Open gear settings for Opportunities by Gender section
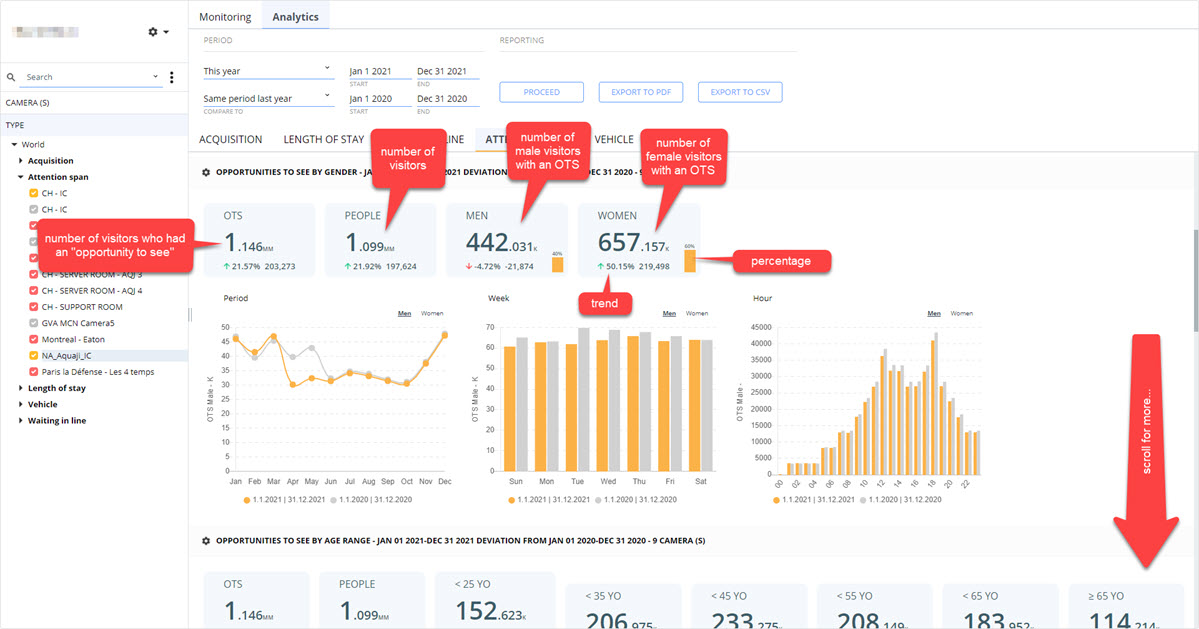The height and width of the screenshot is (629, 1199). (x=206, y=173)
